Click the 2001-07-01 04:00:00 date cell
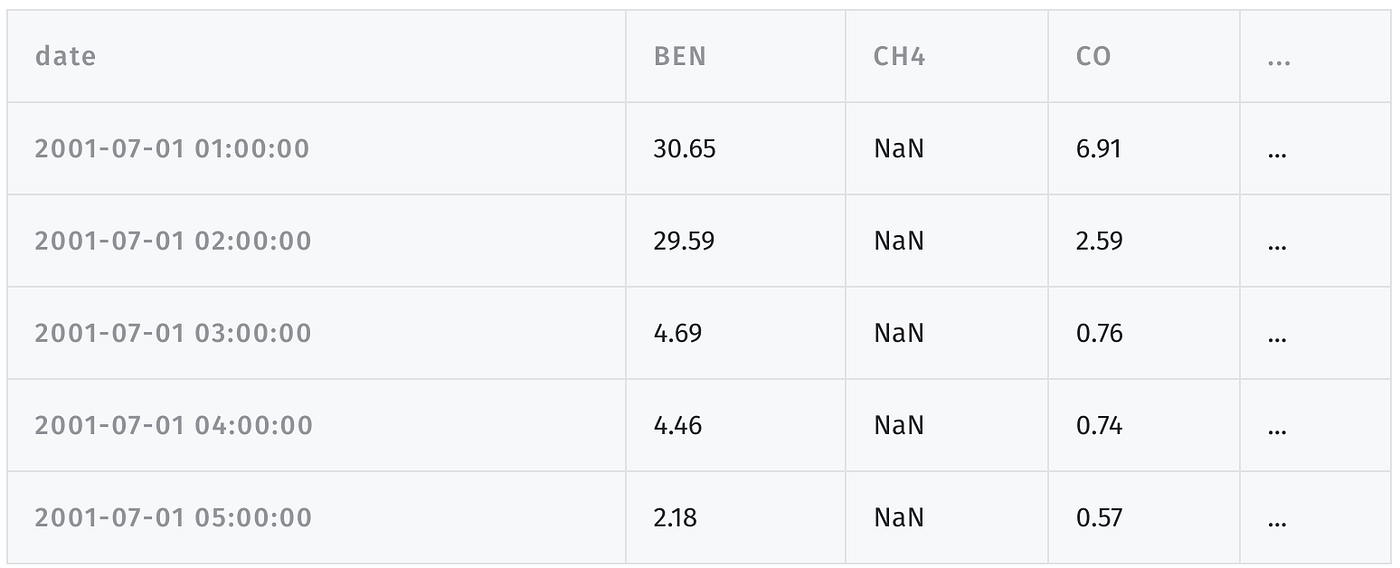 [174, 425]
